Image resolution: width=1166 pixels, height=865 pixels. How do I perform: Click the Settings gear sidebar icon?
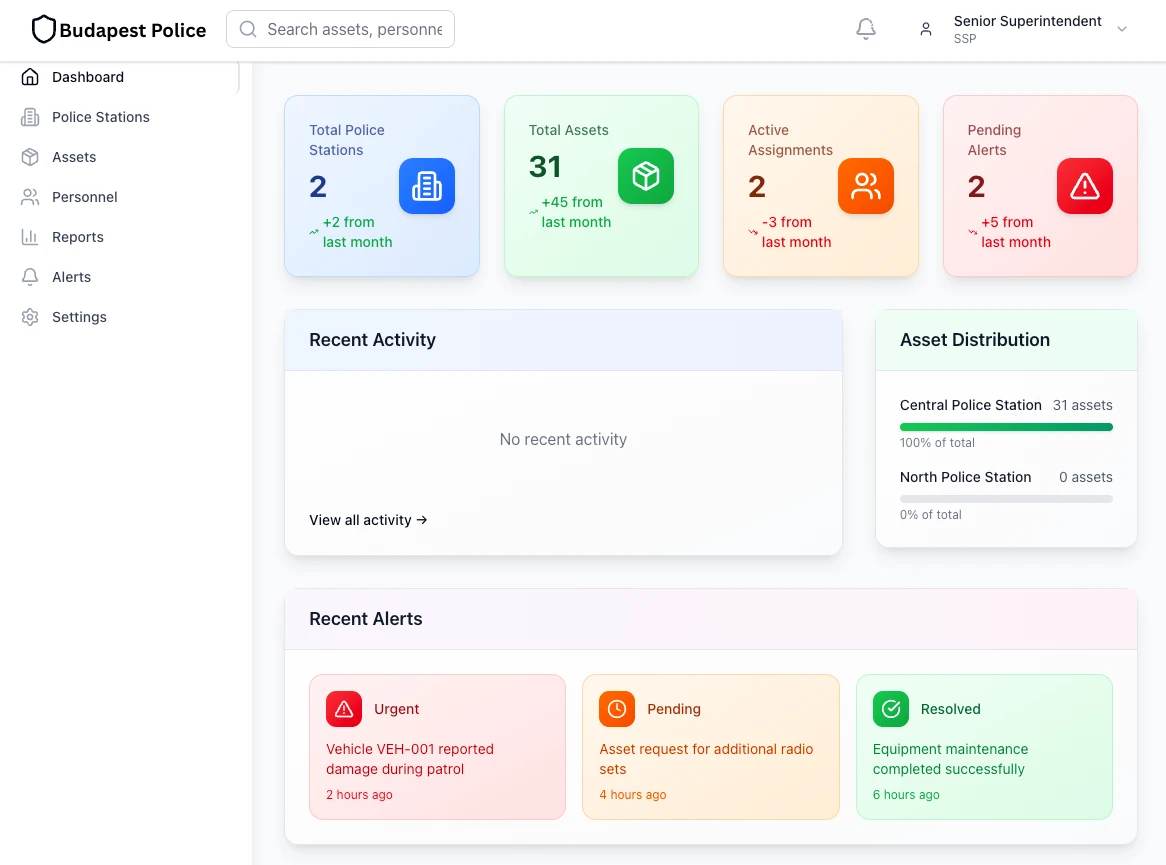30,317
